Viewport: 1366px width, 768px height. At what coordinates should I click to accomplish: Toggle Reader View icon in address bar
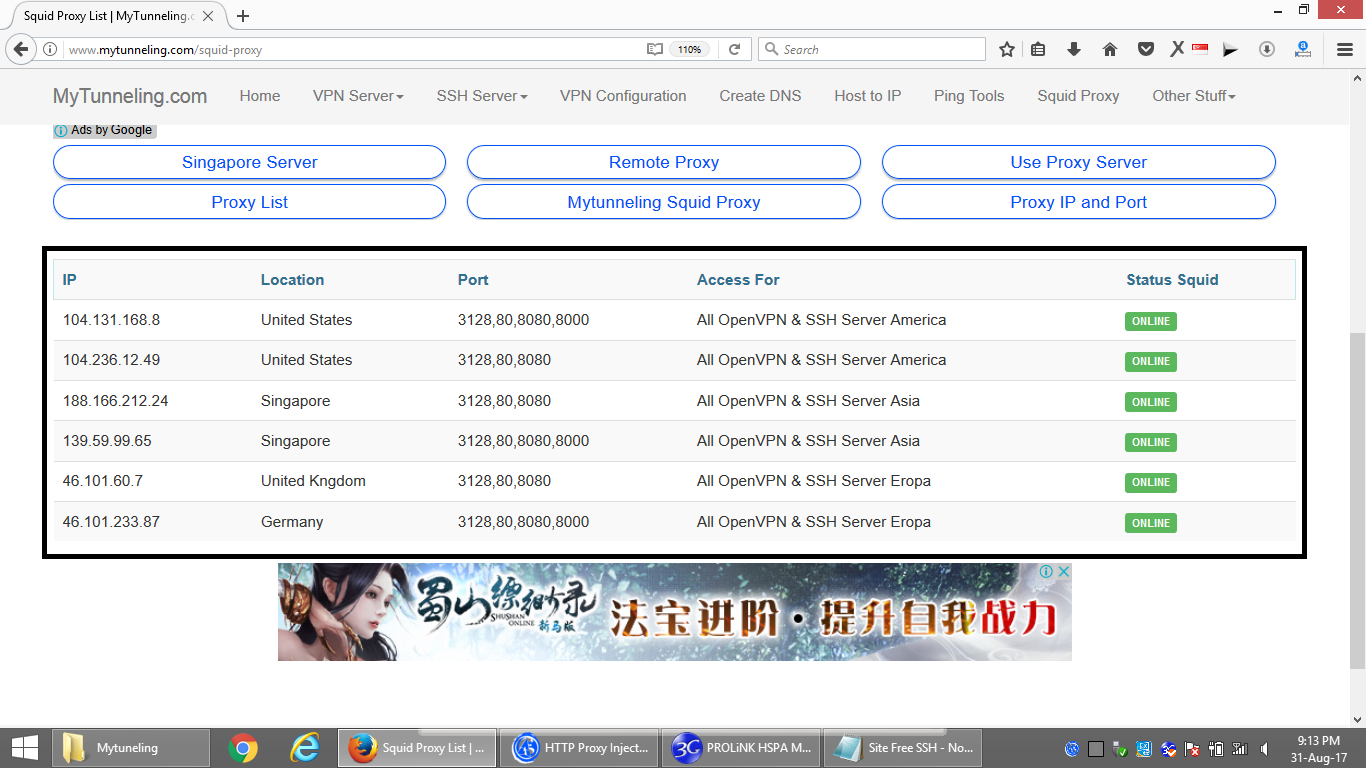pos(654,49)
